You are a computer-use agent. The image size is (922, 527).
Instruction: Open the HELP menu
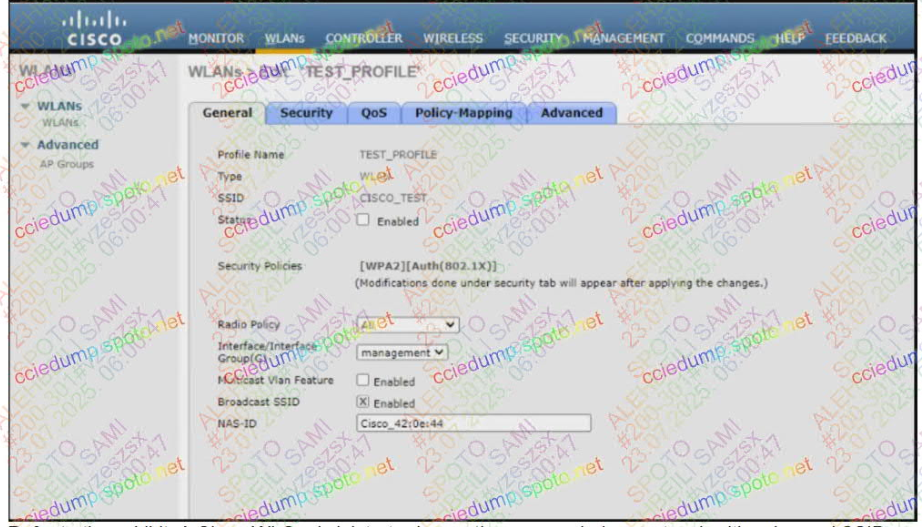point(789,38)
